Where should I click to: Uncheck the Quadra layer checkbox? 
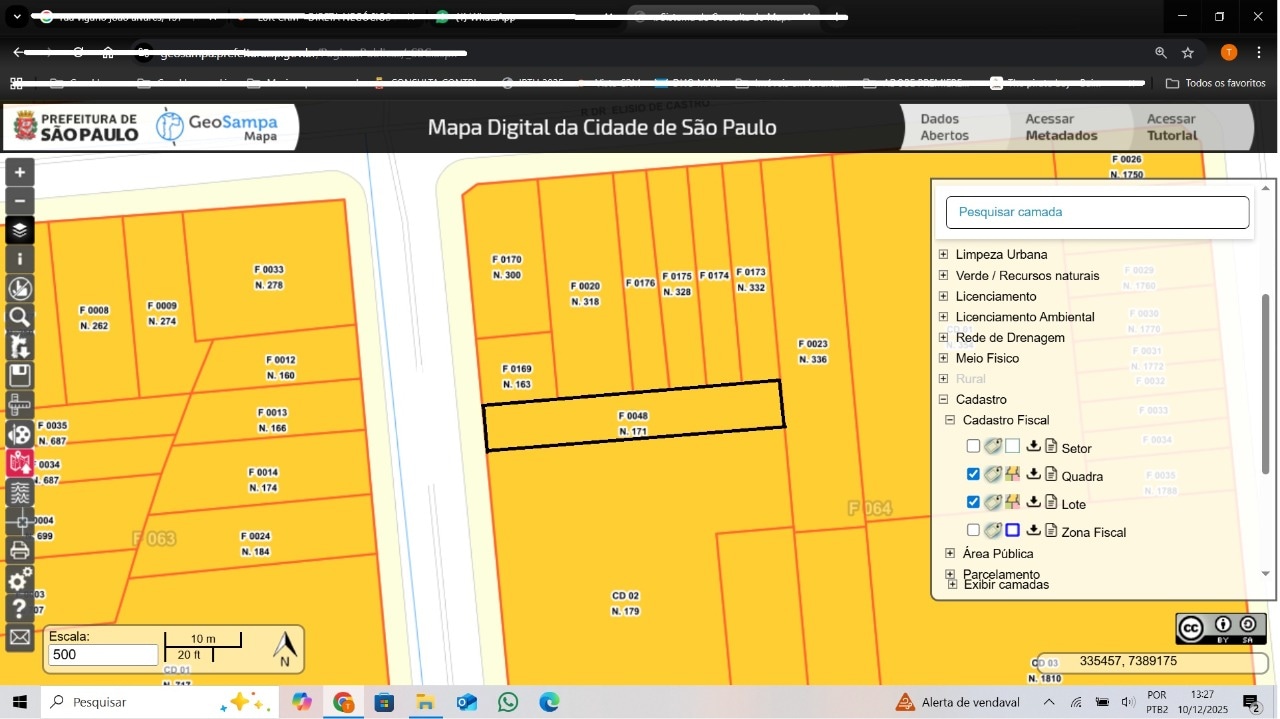973,474
